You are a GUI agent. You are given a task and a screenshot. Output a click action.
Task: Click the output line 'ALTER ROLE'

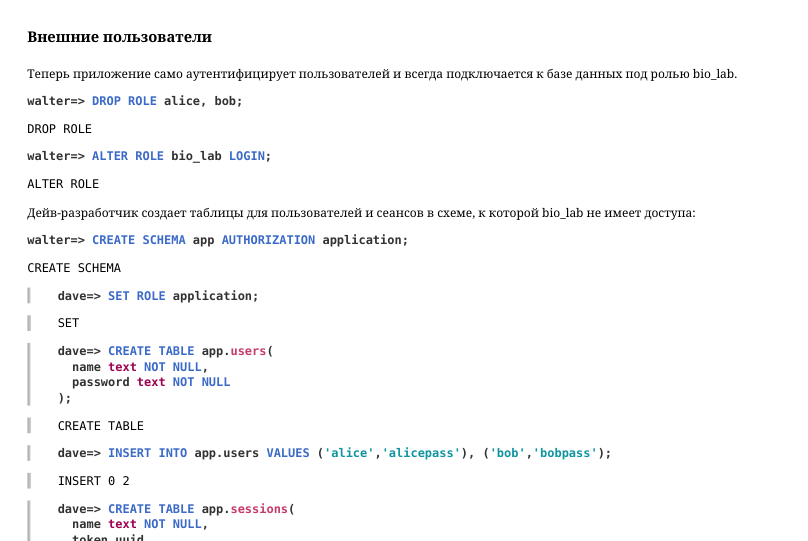click(x=63, y=184)
